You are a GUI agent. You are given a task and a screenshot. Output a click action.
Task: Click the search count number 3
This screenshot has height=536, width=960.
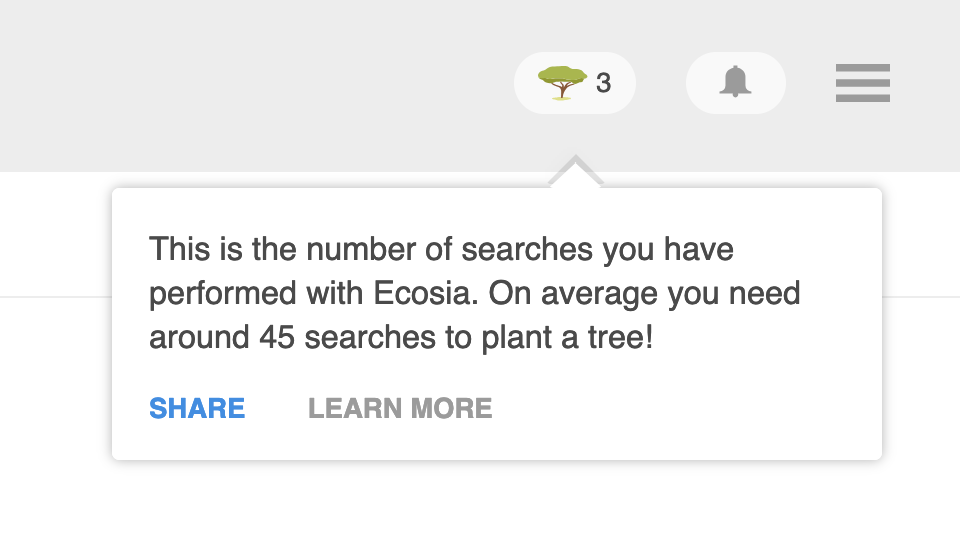click(603, 83)
